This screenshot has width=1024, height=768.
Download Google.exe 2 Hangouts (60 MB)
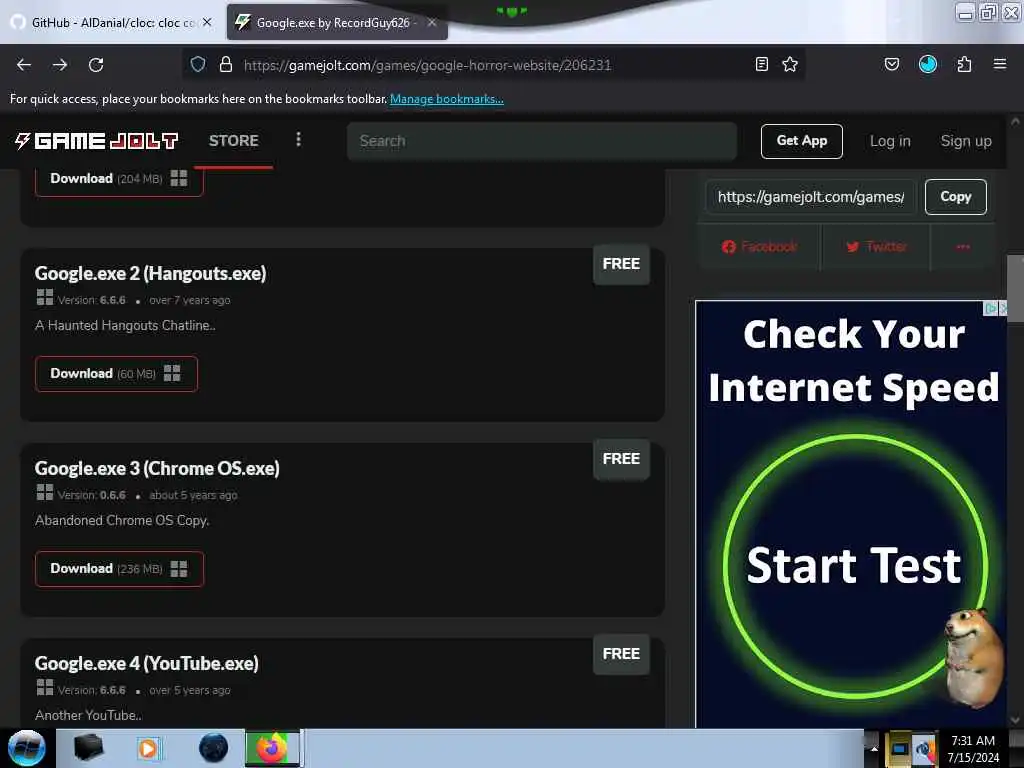click(x=116, y=374)
